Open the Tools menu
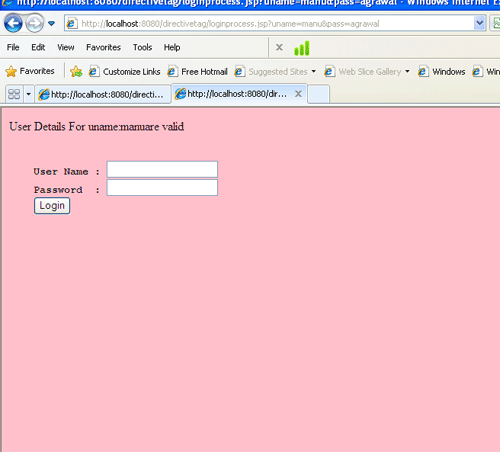500x452 pixels. coord(142,47)
